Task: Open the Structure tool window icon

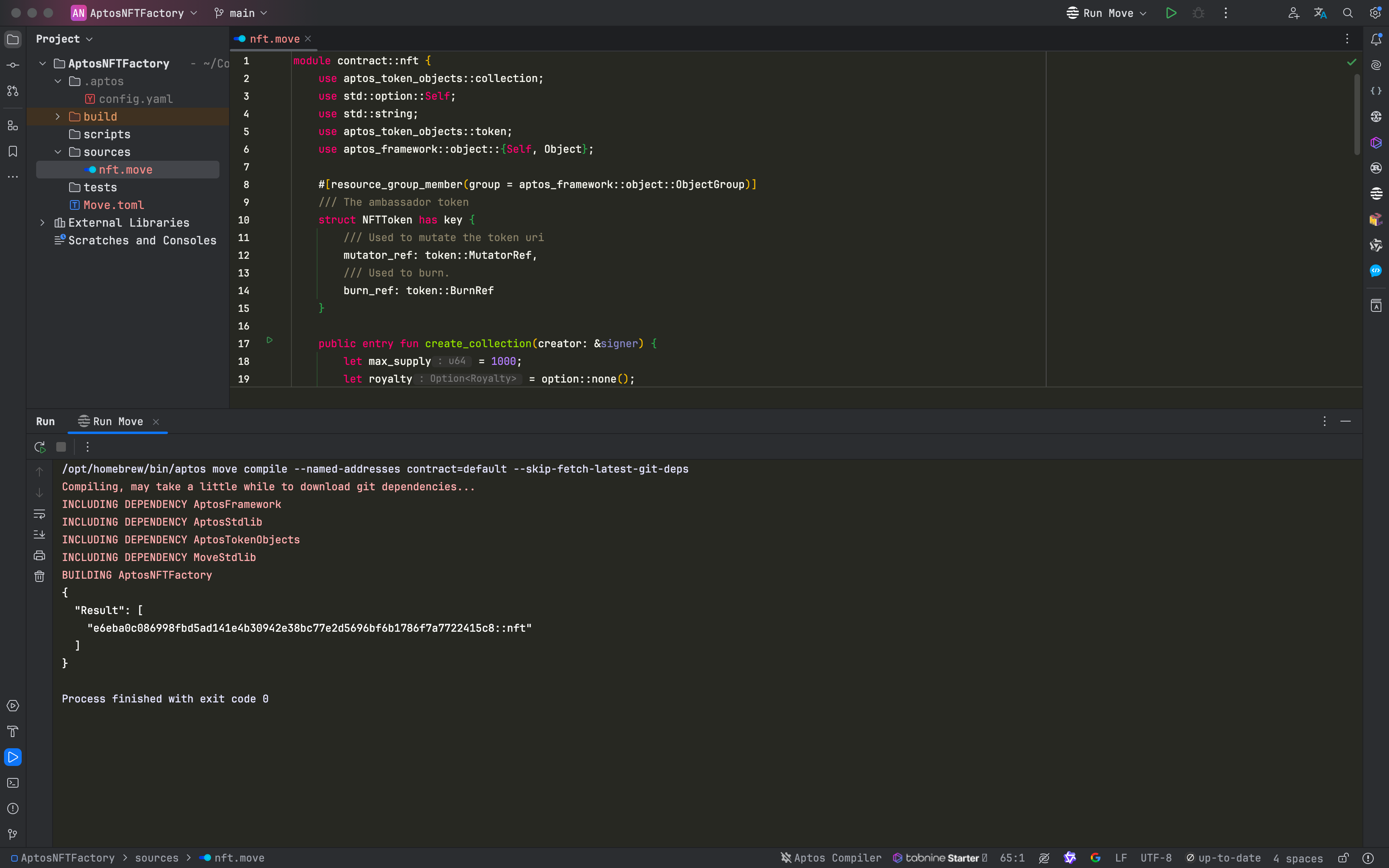Action: point(12,126)
